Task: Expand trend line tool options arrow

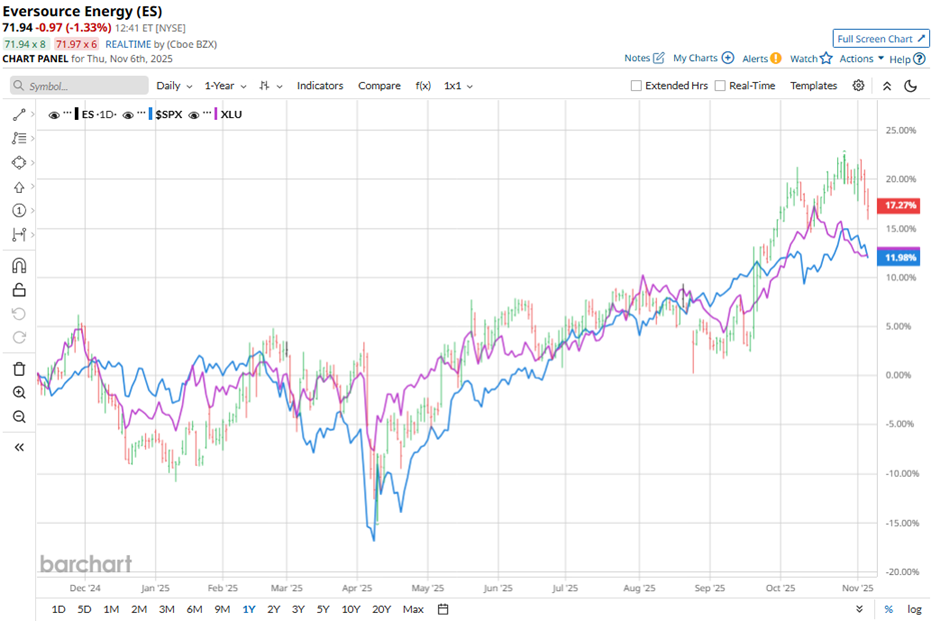Action: pyautogui.click(x=32, y=114)
